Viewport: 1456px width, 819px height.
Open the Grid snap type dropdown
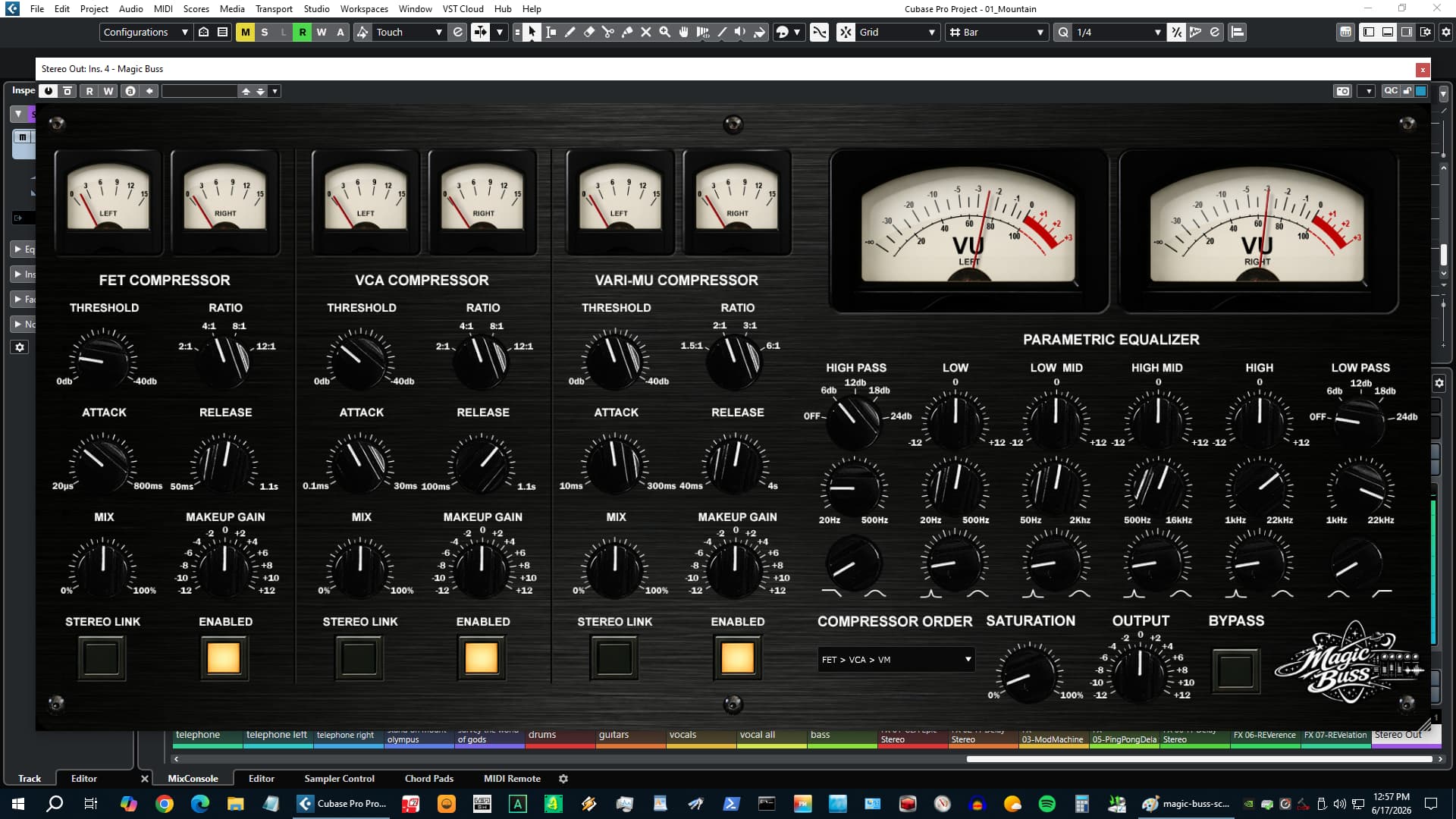898,32
